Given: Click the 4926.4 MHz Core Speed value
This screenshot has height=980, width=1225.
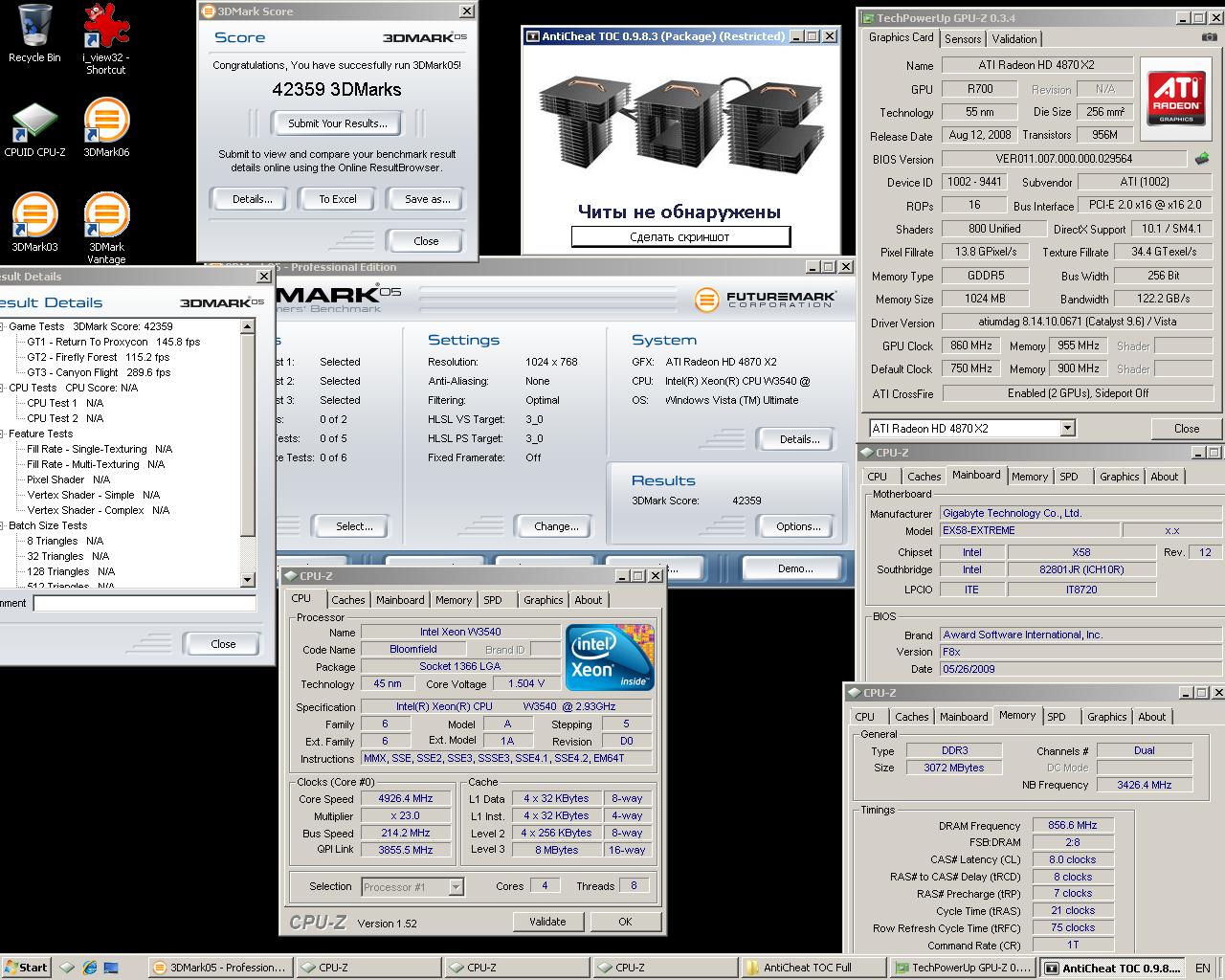Looking at the screenshot, I should pyautogui.click(x=405, y=798).
